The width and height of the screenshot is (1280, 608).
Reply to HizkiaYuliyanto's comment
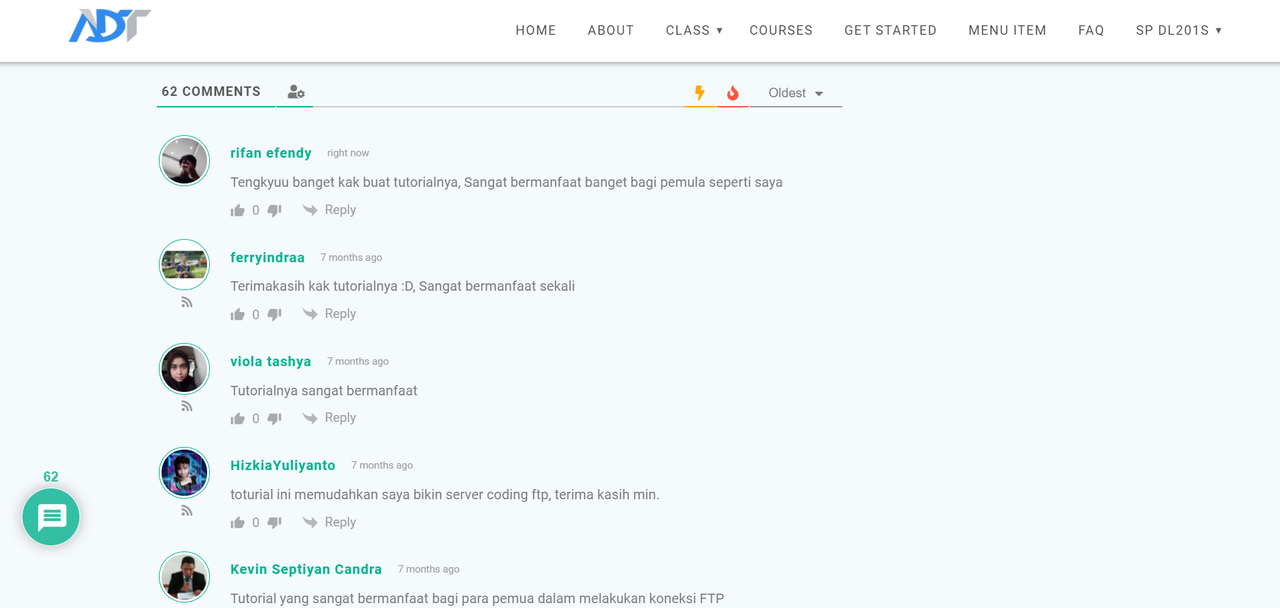(x=340, y=522)
